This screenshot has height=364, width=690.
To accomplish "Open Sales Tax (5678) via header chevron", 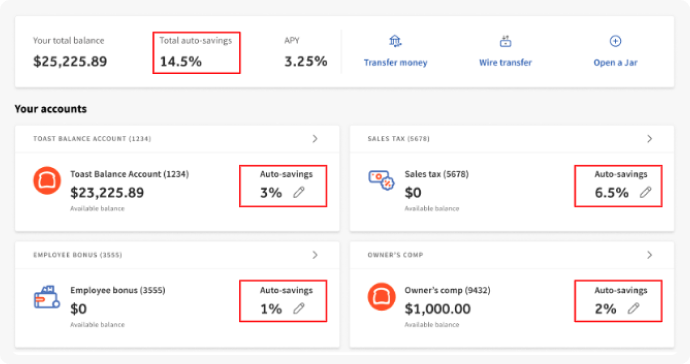I will coord(650,139).
